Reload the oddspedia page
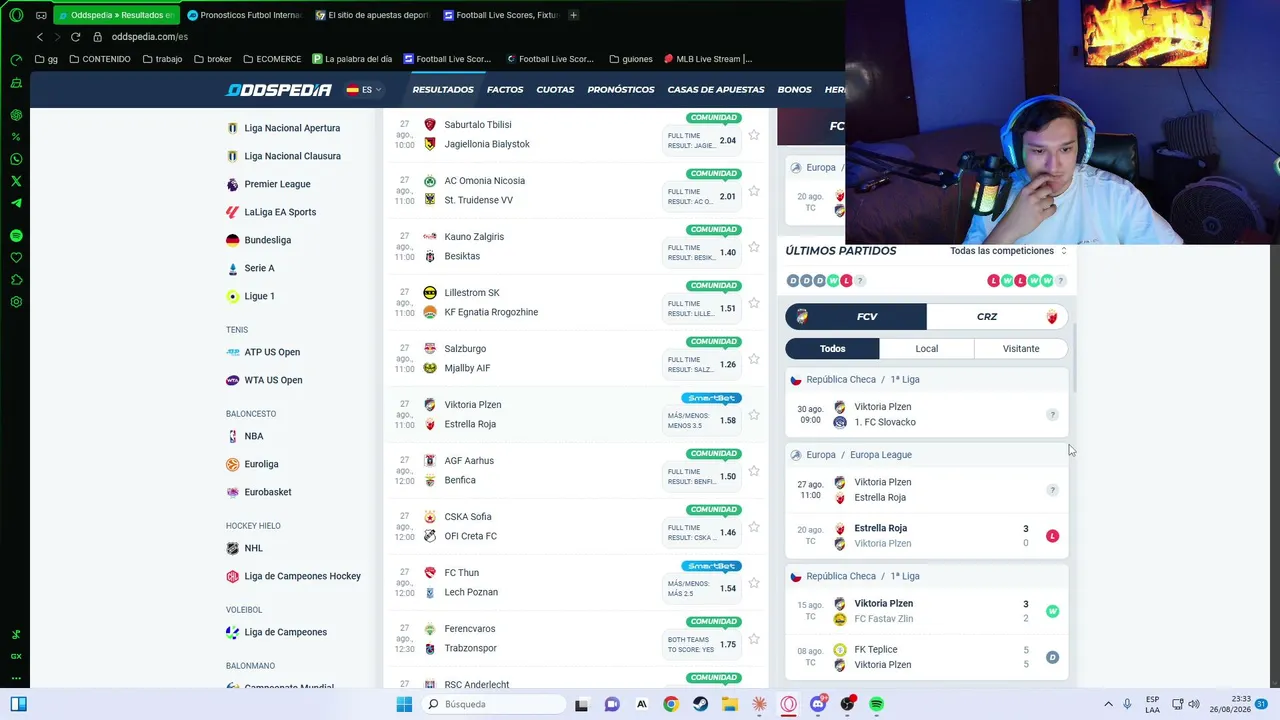The height and width of the screenshot is (720, 1280). coord(75,37)
